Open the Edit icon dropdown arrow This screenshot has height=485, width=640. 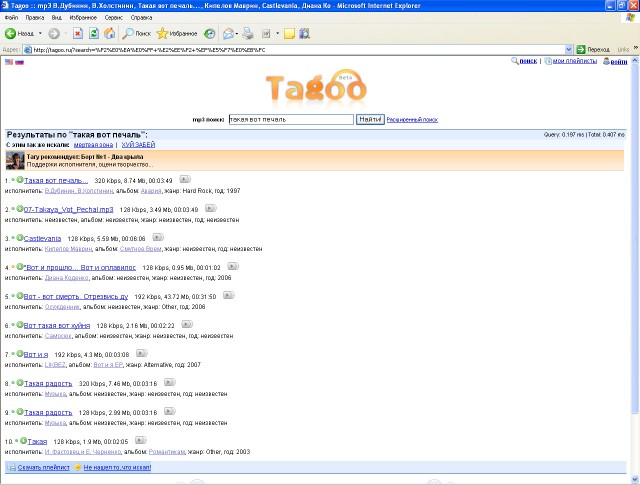click(x=277, y=33)
